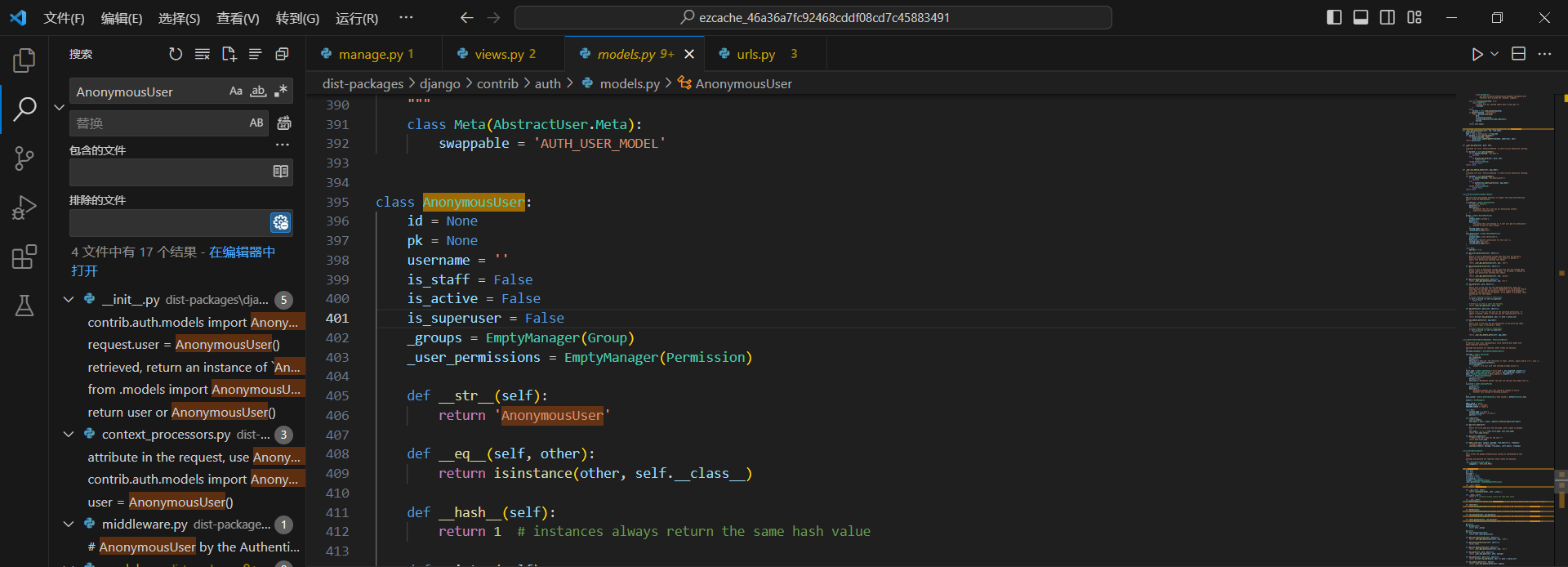Toggle Preserve Case in replace box
The image size is (1568, 567).
point(256,123)
